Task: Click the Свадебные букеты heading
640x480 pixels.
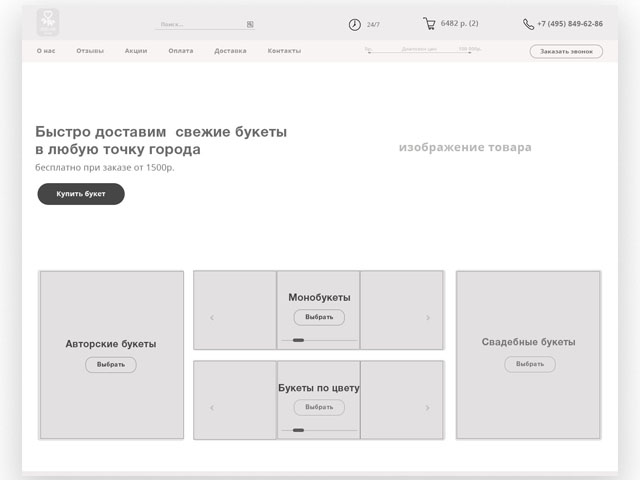Action: pyautogui.click(x=529, y=342)
